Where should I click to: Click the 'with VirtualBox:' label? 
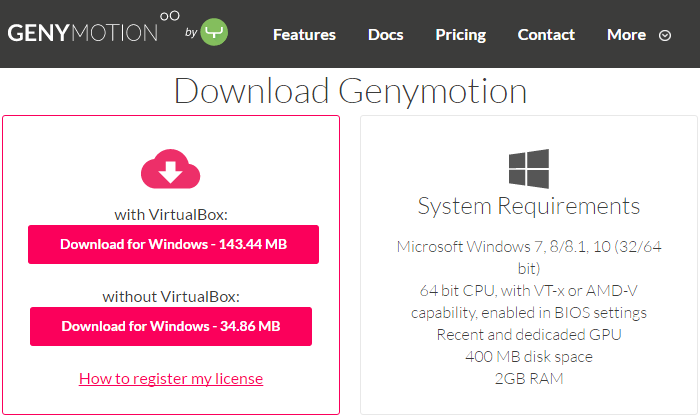click(171, 215)
